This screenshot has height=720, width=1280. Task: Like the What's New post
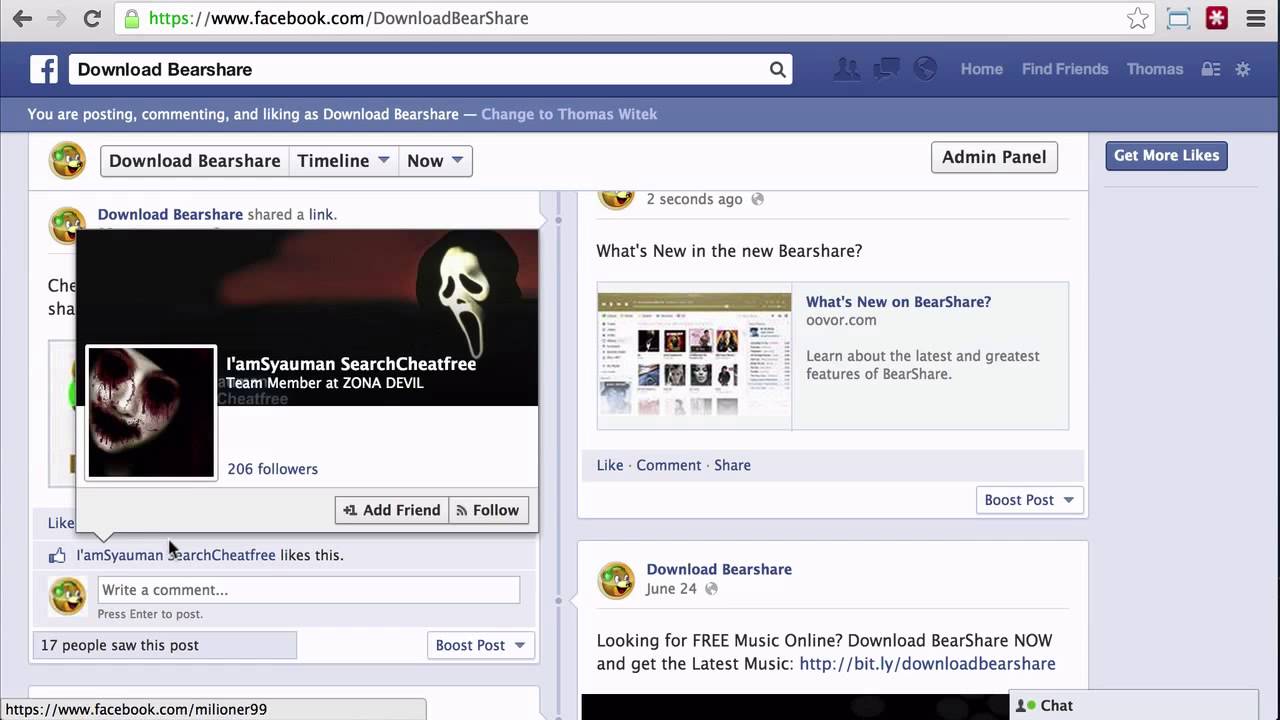pyautogui.click(x=610, y=465)
